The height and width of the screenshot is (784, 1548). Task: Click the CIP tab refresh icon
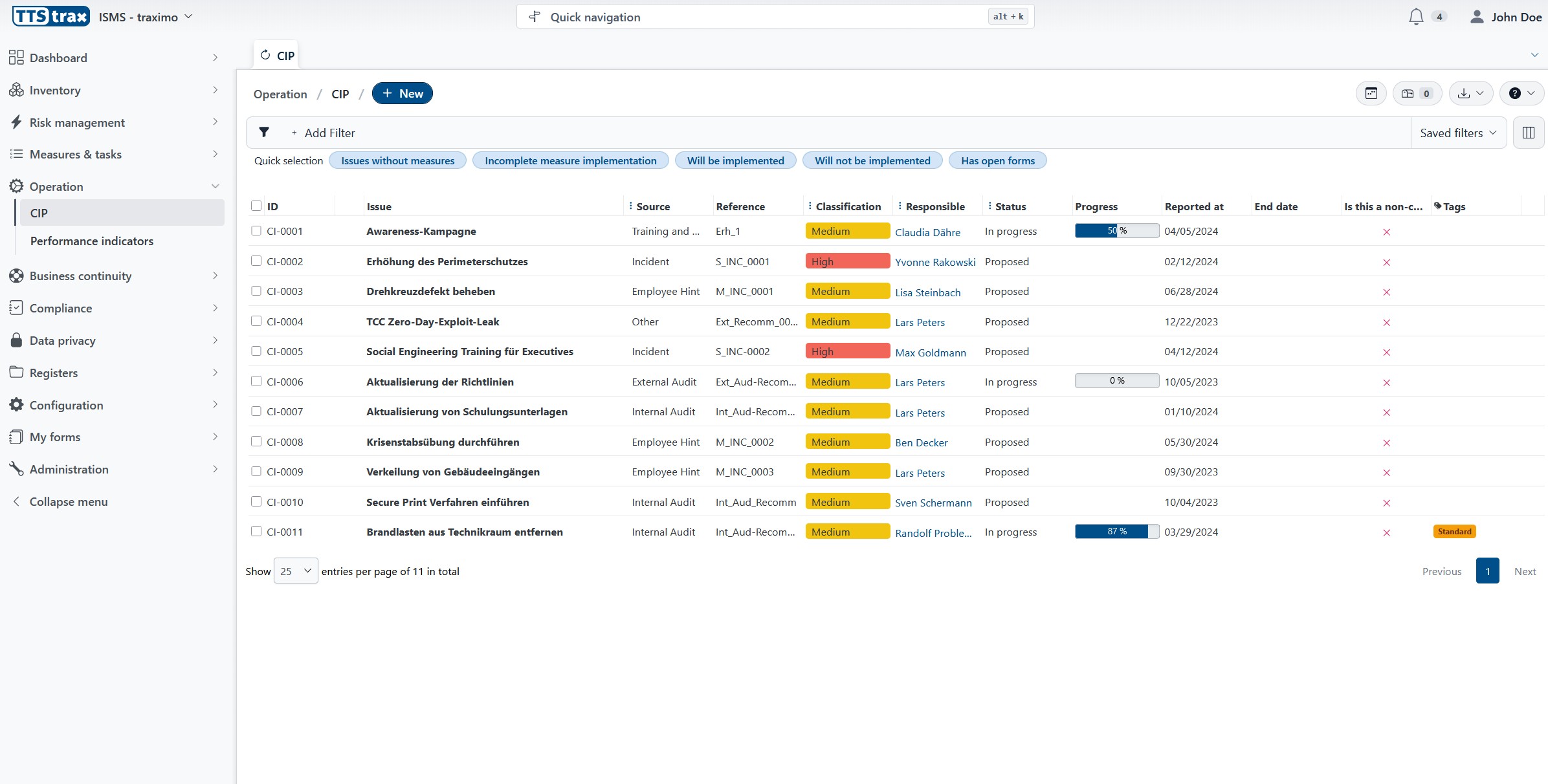pyautogui.click(x=265, y=56)
